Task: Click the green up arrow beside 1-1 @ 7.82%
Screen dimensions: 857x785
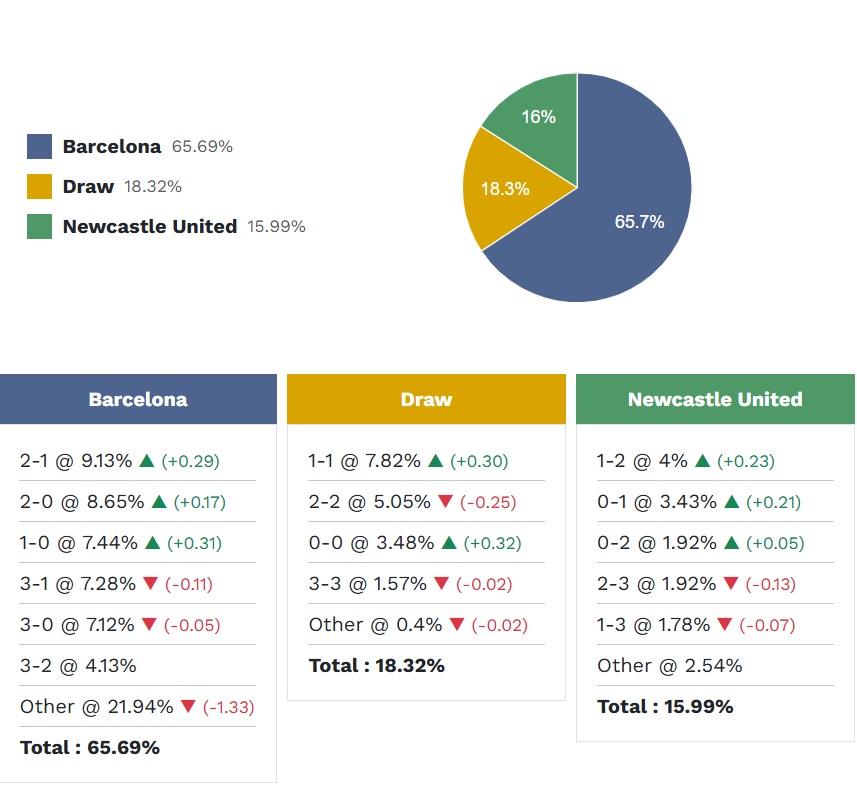Action: tap(435, 461)
